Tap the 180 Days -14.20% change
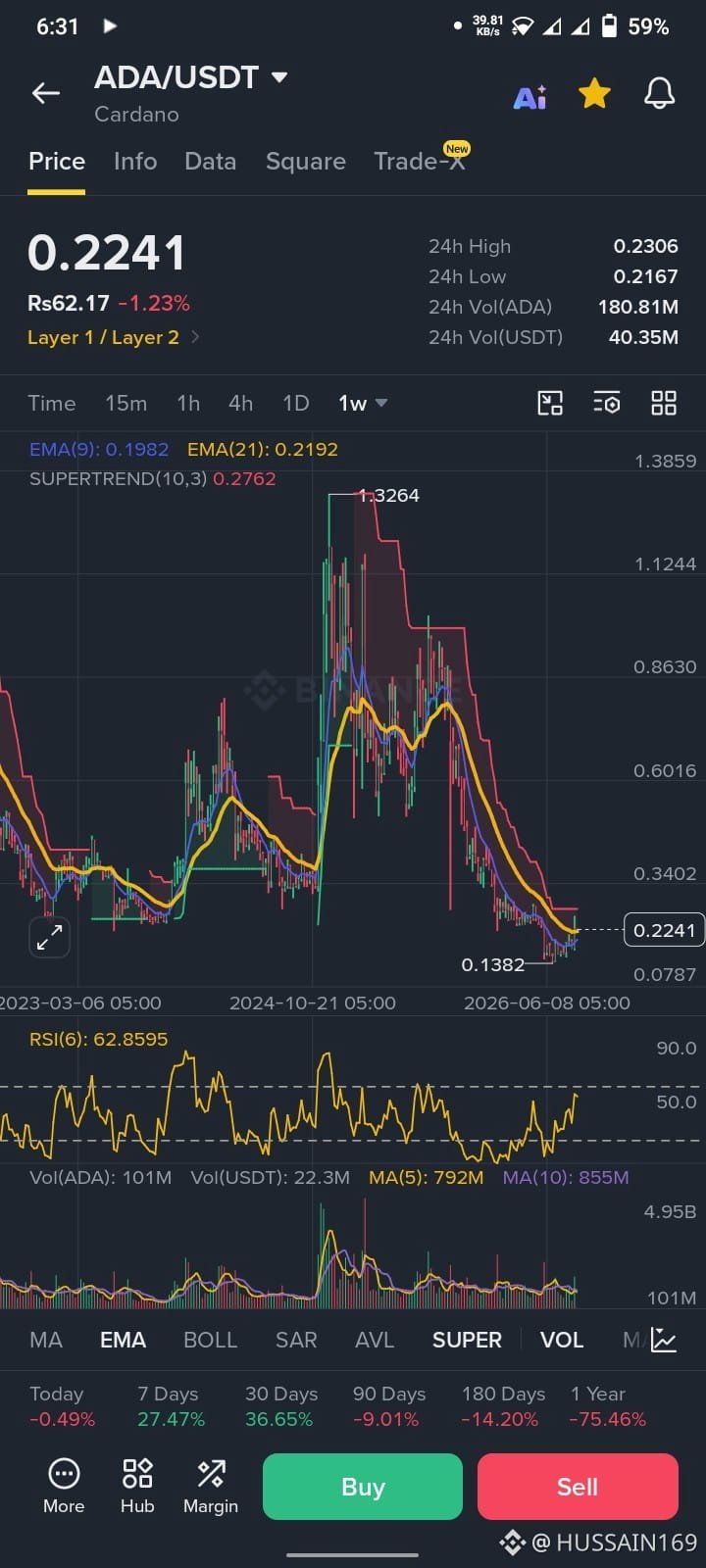 503,1406
